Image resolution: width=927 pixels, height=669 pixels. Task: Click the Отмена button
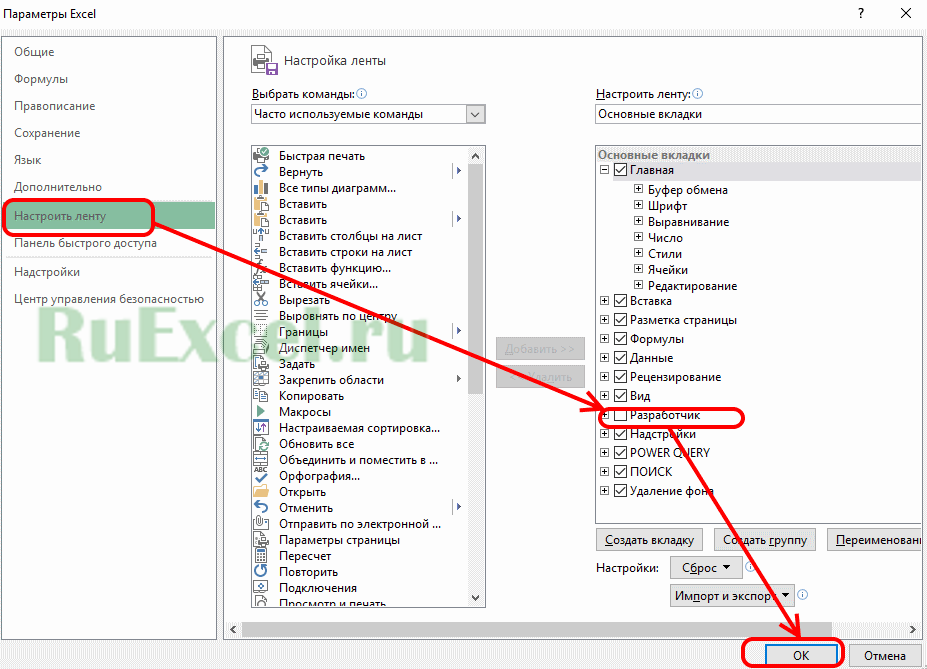[884, 655]
